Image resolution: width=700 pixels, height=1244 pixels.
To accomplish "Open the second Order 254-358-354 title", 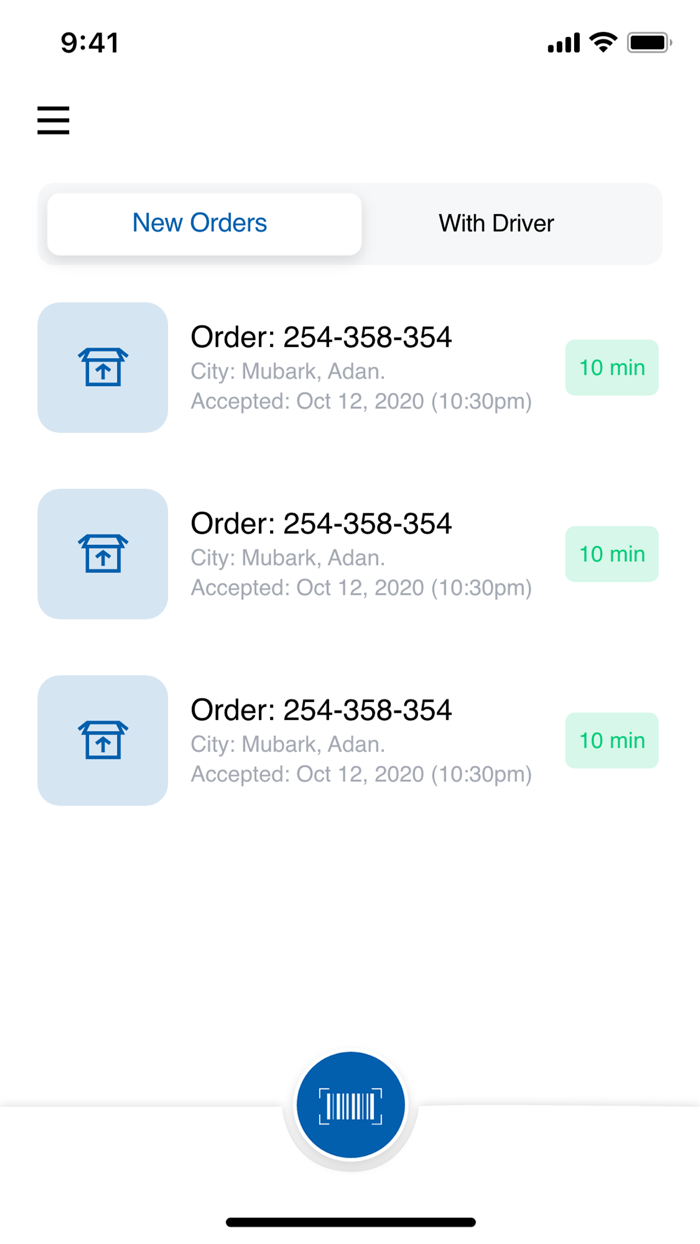I will [x=321, y=523].
